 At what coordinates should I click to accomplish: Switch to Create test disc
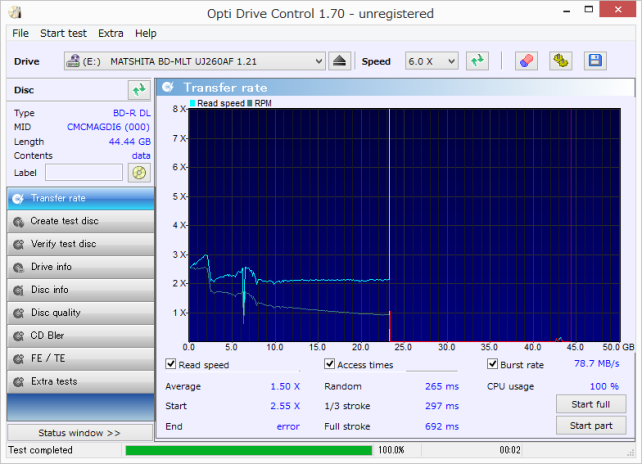(81, 222)
